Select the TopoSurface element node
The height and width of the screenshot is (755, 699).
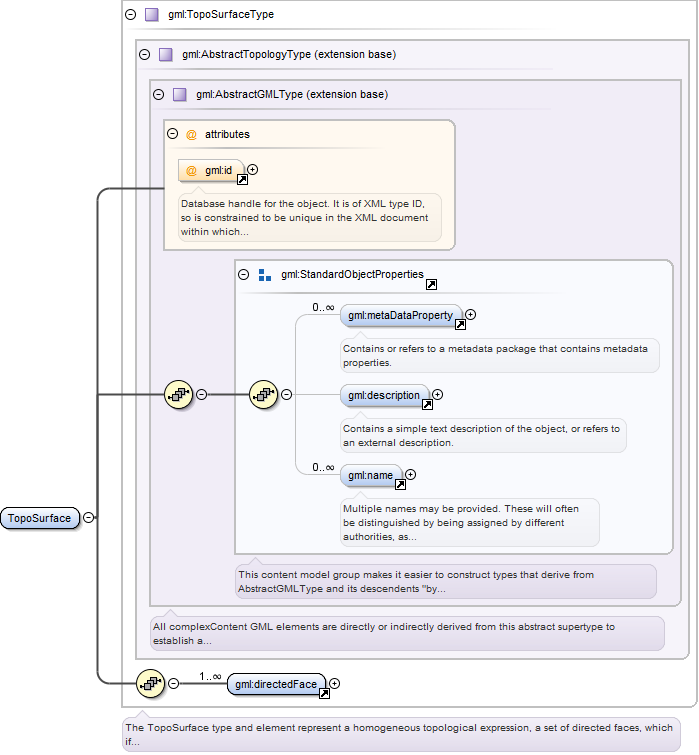pos(39,518)
